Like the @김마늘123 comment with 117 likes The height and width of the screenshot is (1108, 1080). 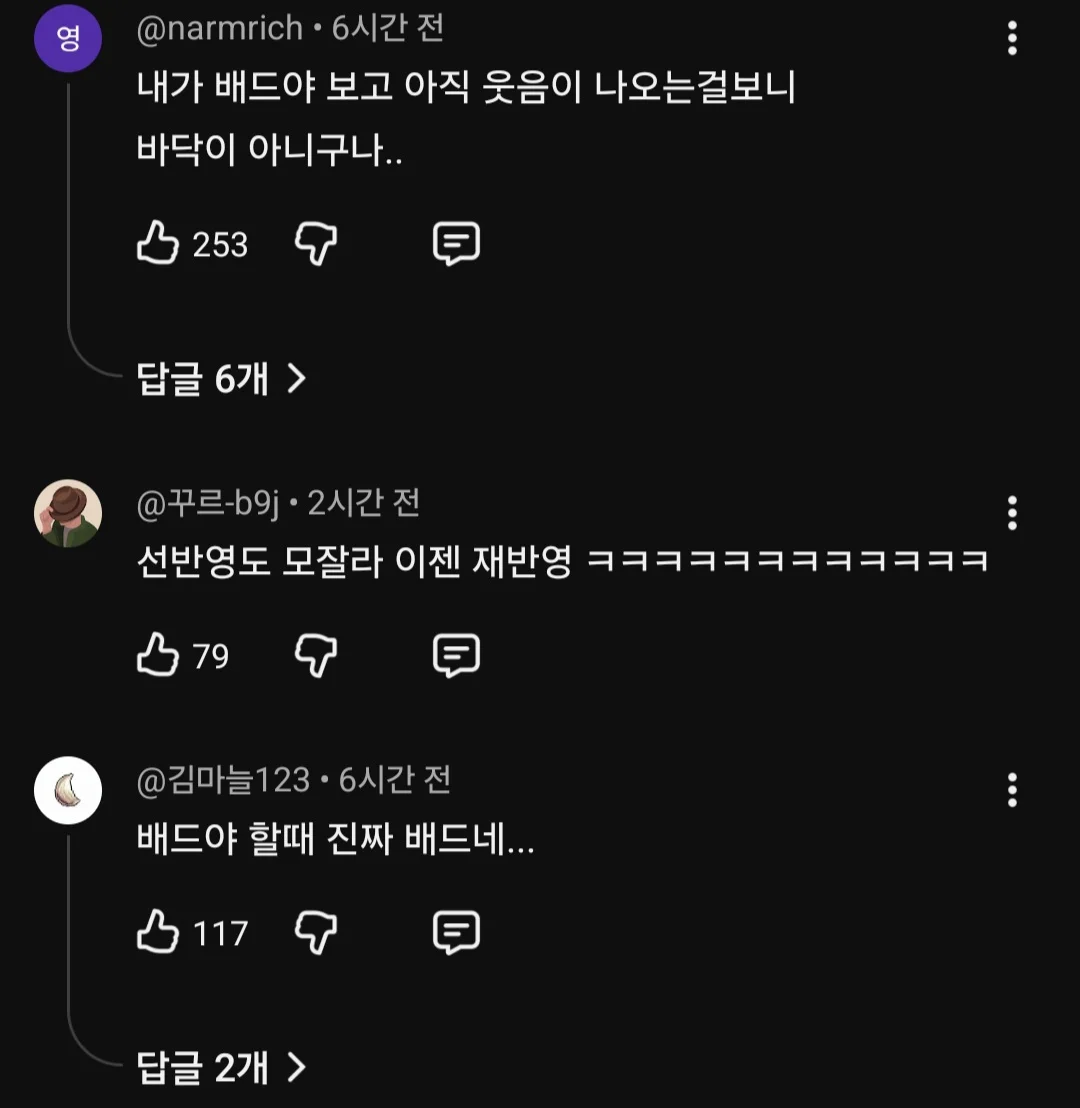point(158,931)
